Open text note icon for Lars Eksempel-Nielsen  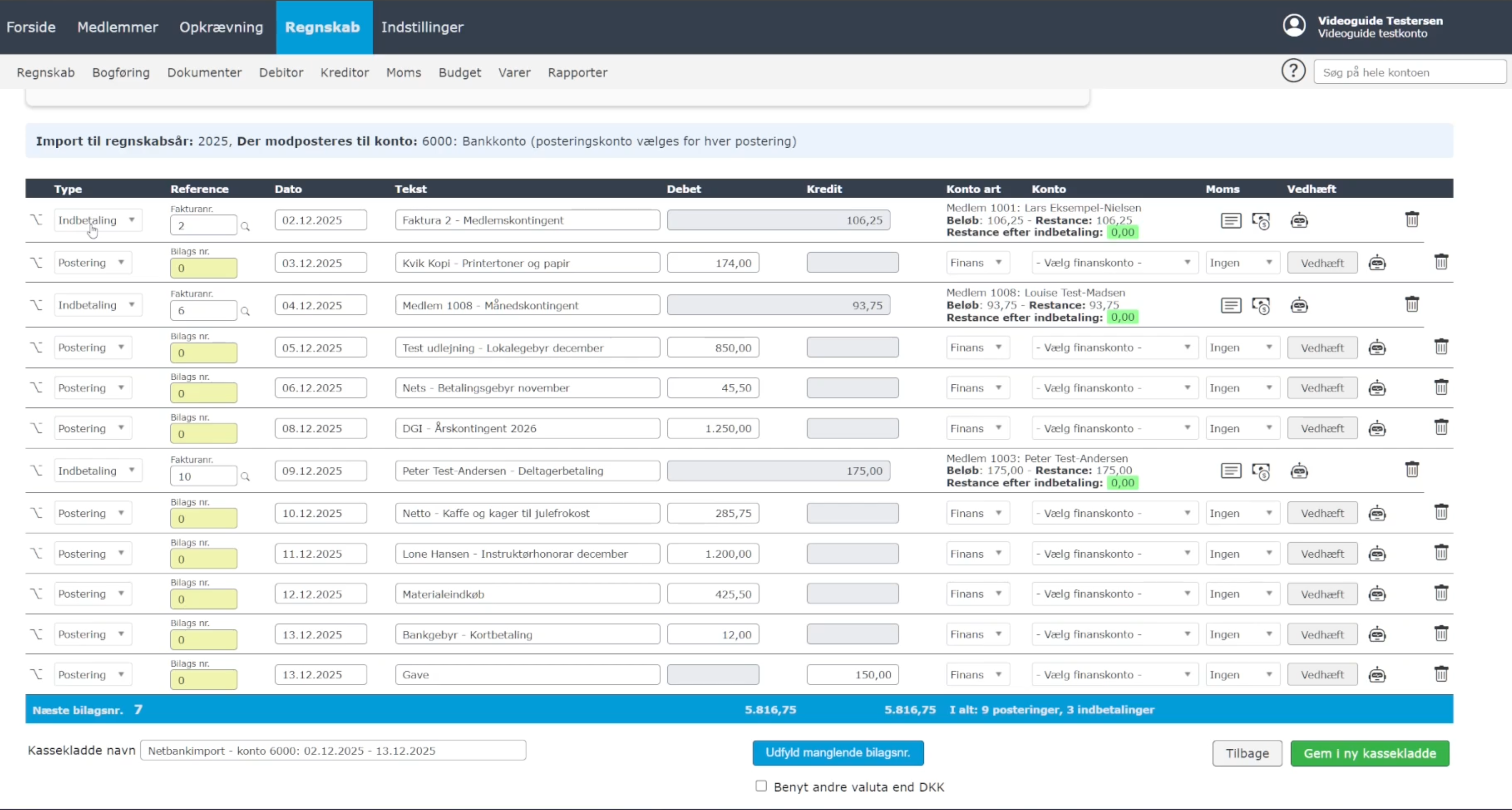(x=1231, y=221)
